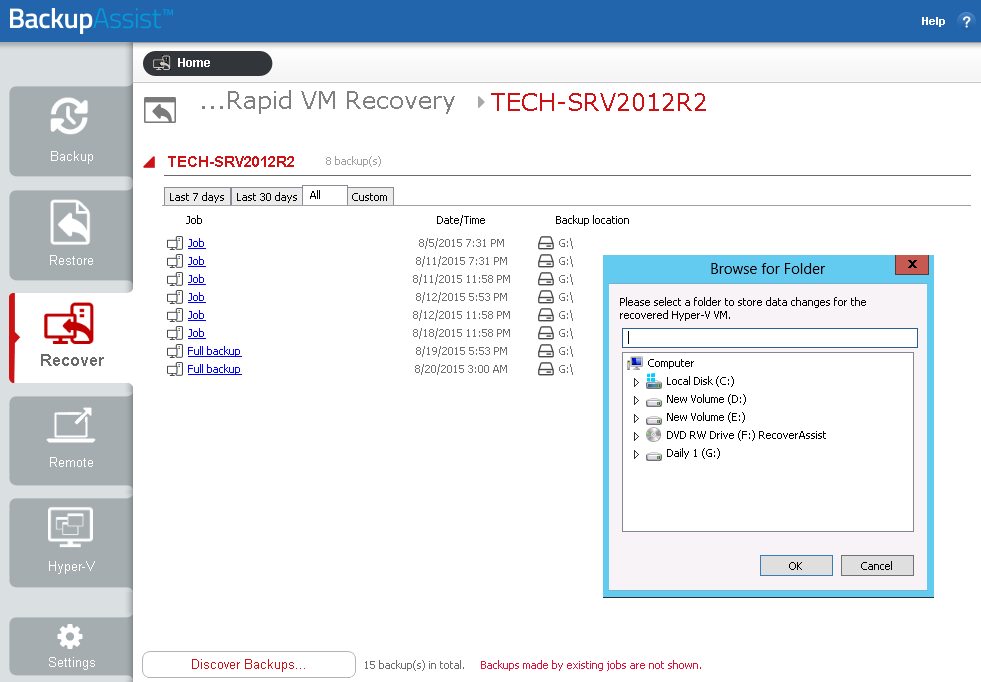This screenshot has width=981, height=682.
Task: Close the Browse for Folder dialog
Action: pos(912,265)
